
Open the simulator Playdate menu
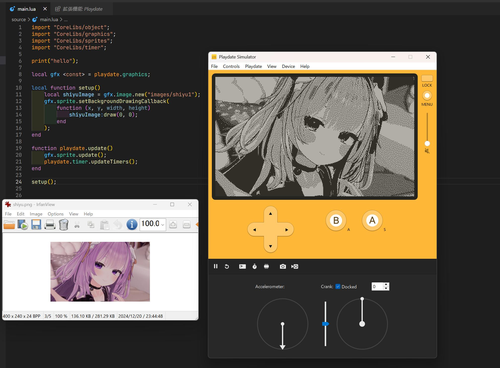coord(253,66)
